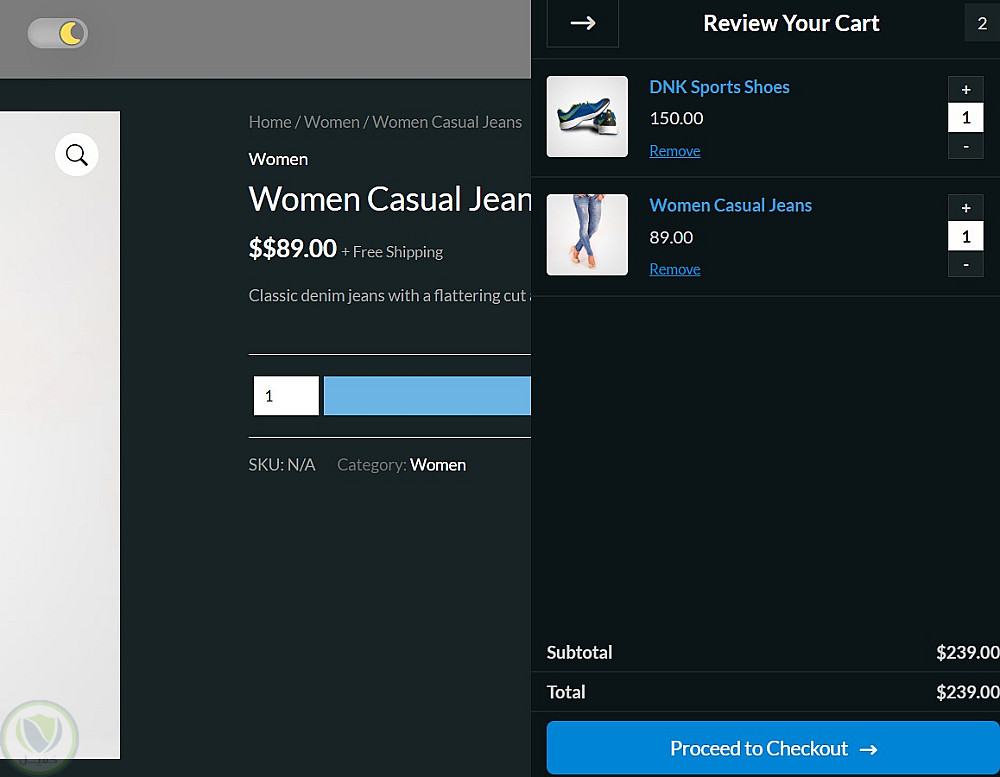
Task: Decrease DNK Sports Shoes quantity with minus
Action: pyautogui.click(x=965, y=146)
